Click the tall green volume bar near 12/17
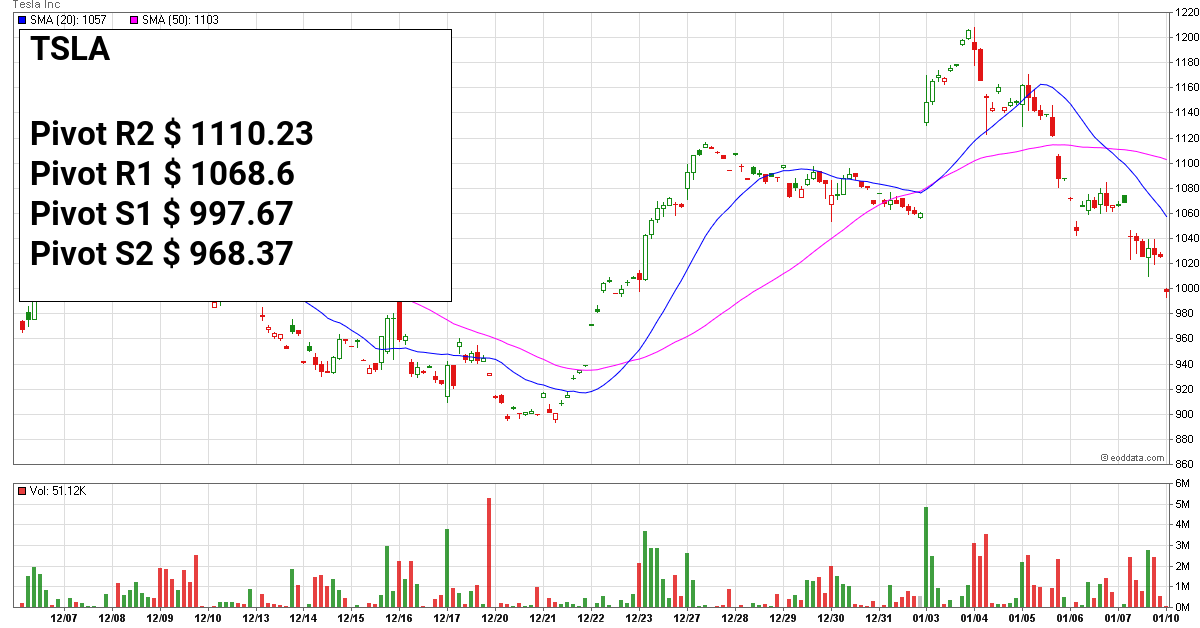The image size is (1200, 628). pos(446,568)
